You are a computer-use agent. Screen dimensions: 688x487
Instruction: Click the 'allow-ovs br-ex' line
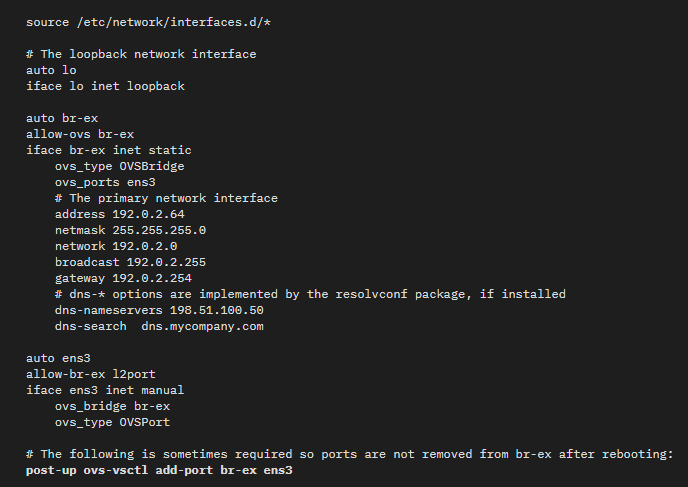80,134
